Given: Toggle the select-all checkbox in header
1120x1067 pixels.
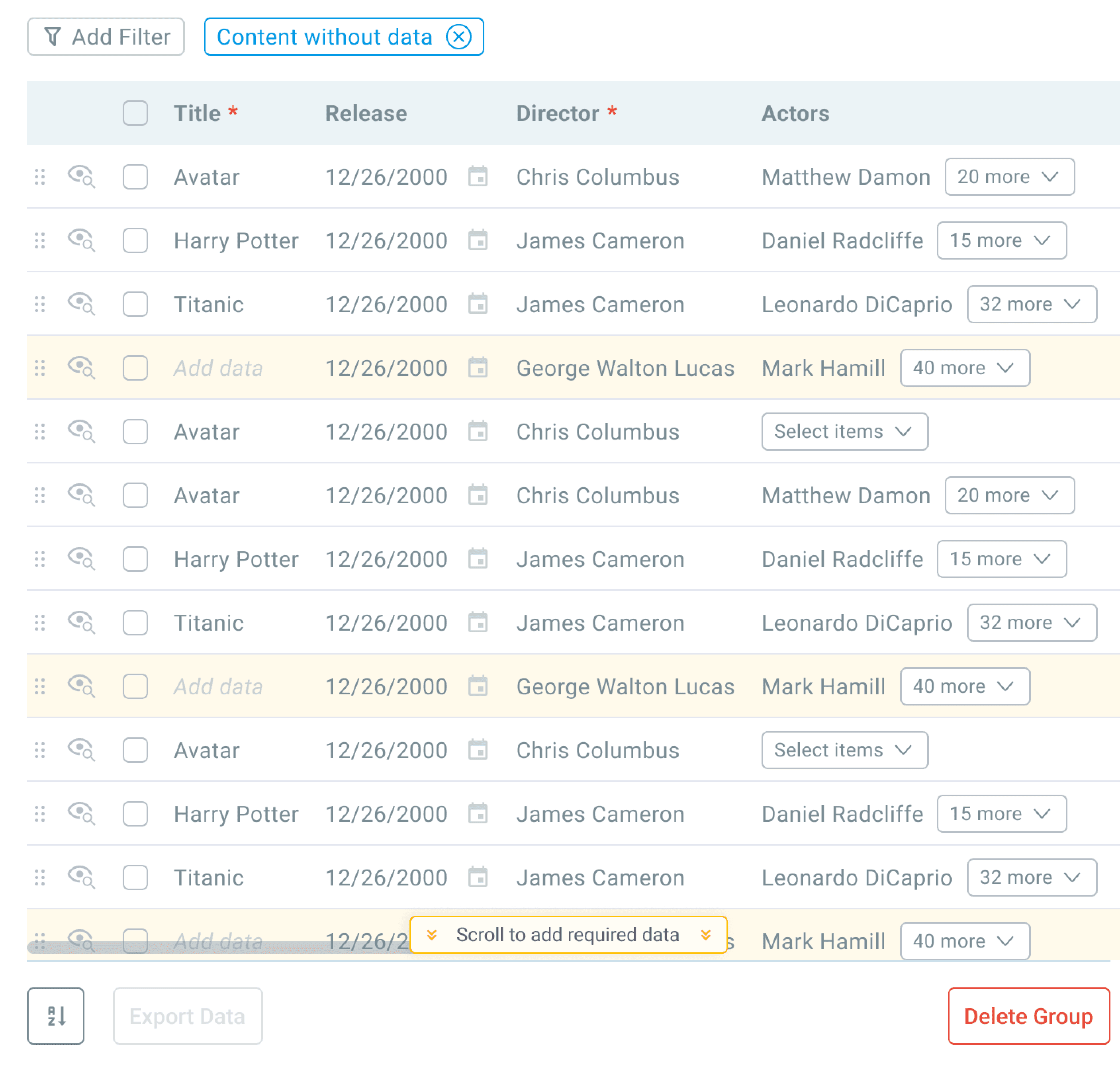Looking at the screenshot, I should coord(135,113).
